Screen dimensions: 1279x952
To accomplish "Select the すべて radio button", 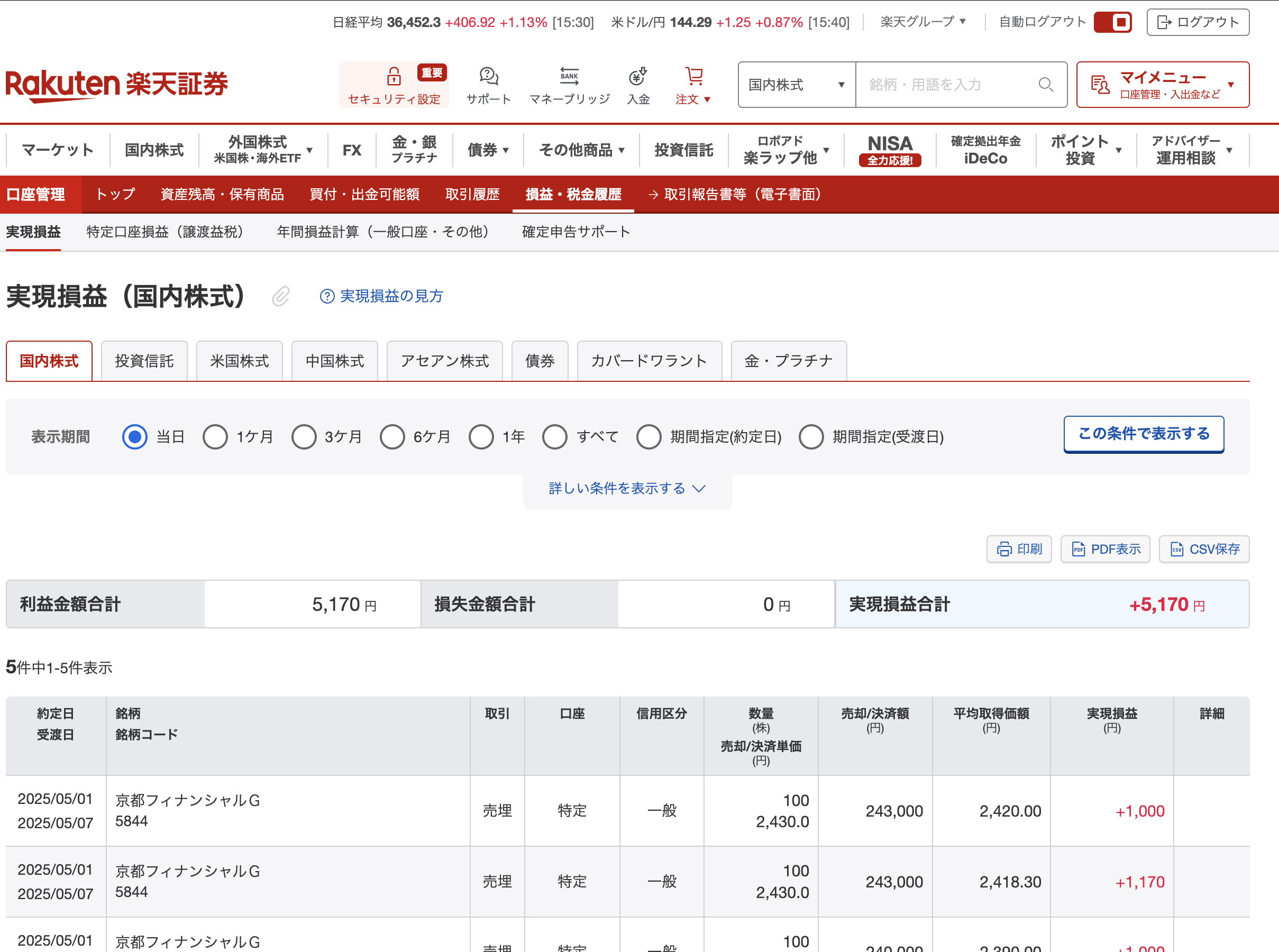I will [555, 437].
